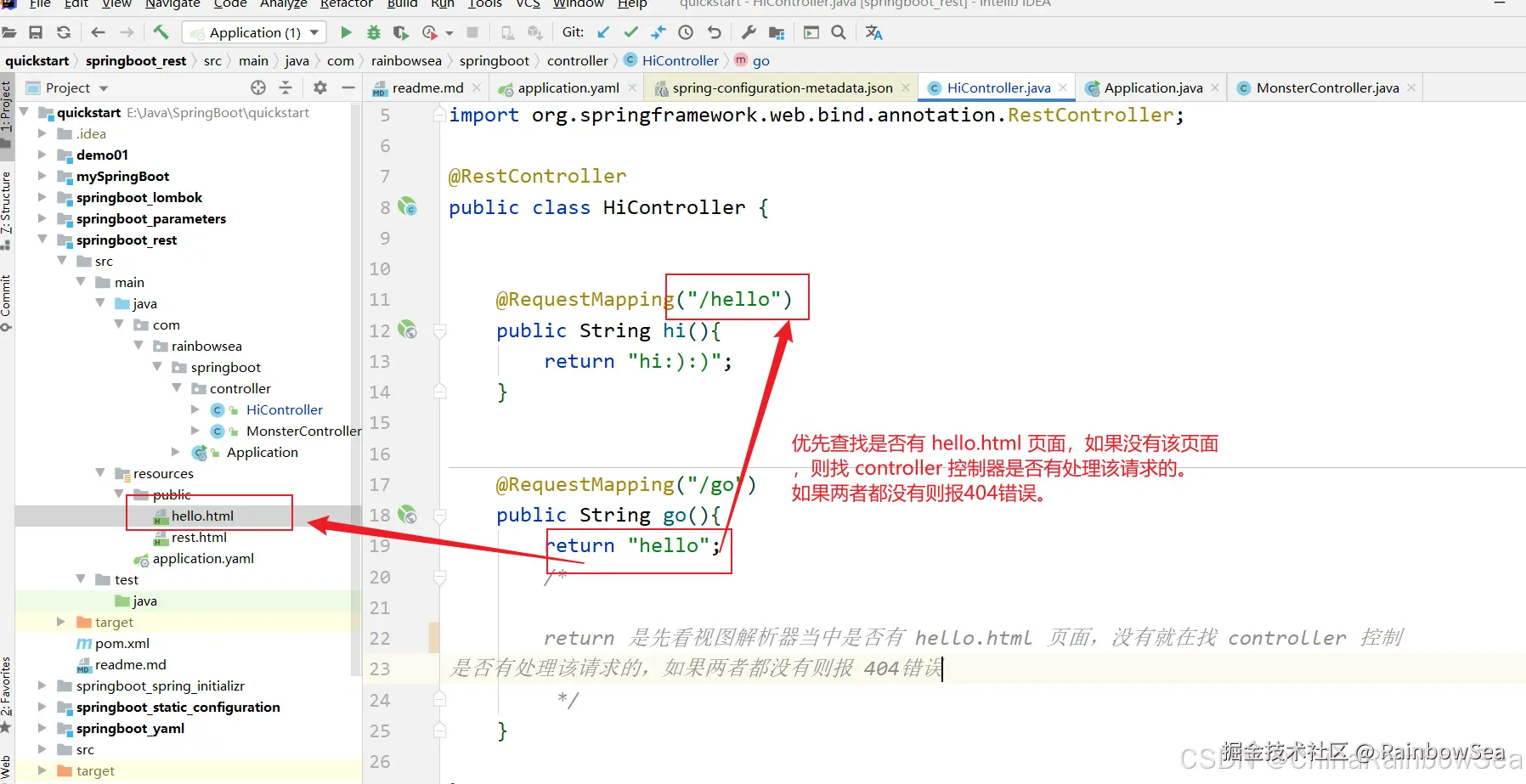Click the Collapse All icon in Project panel

pos(285,87)
